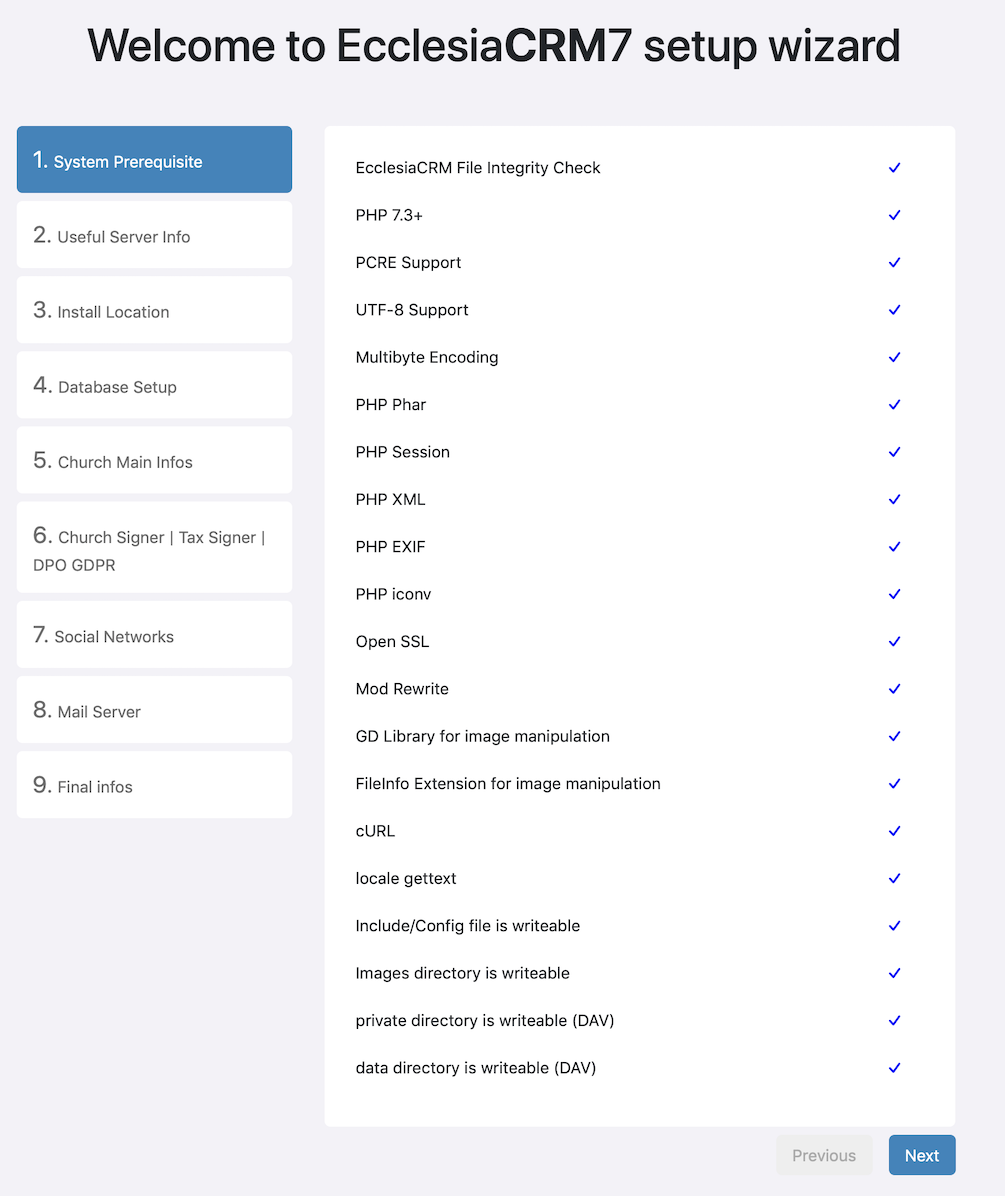Click the Open SSL checkmark

[894, 641]
